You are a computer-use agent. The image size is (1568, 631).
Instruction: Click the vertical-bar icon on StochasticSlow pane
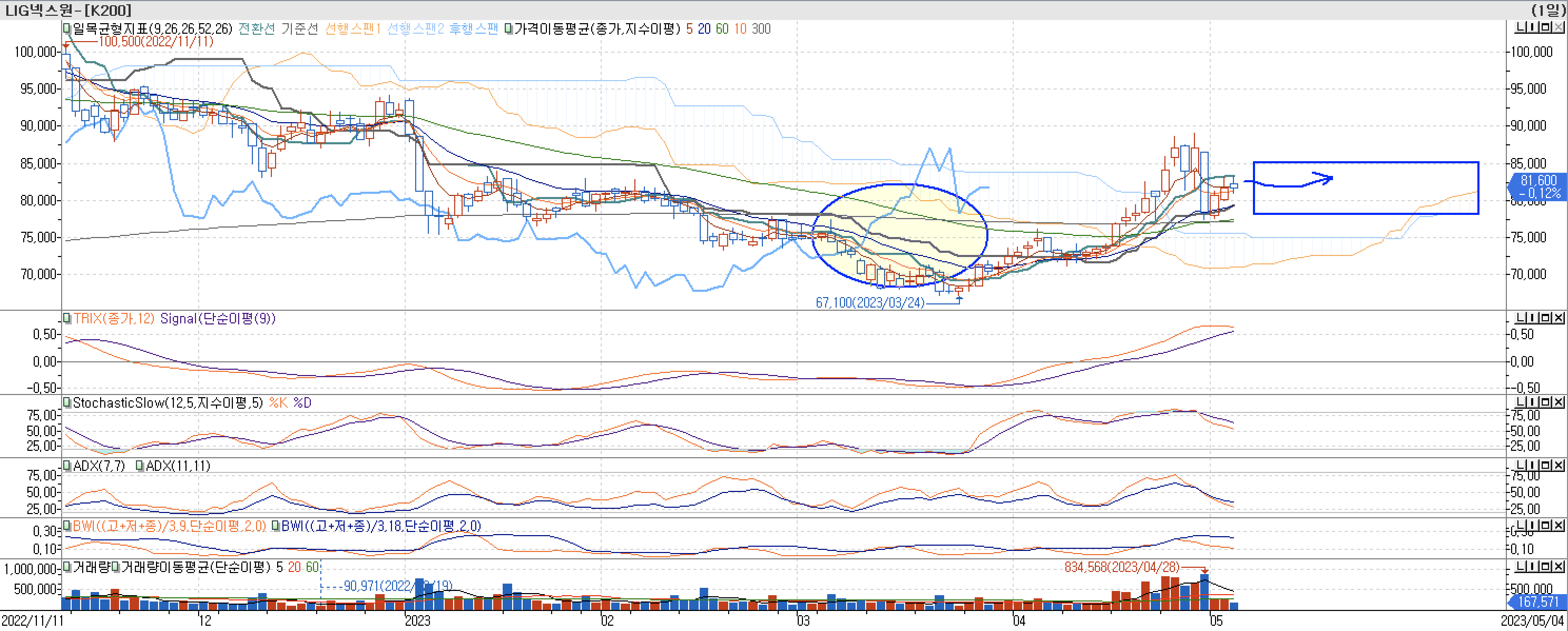click(1533, 402)
